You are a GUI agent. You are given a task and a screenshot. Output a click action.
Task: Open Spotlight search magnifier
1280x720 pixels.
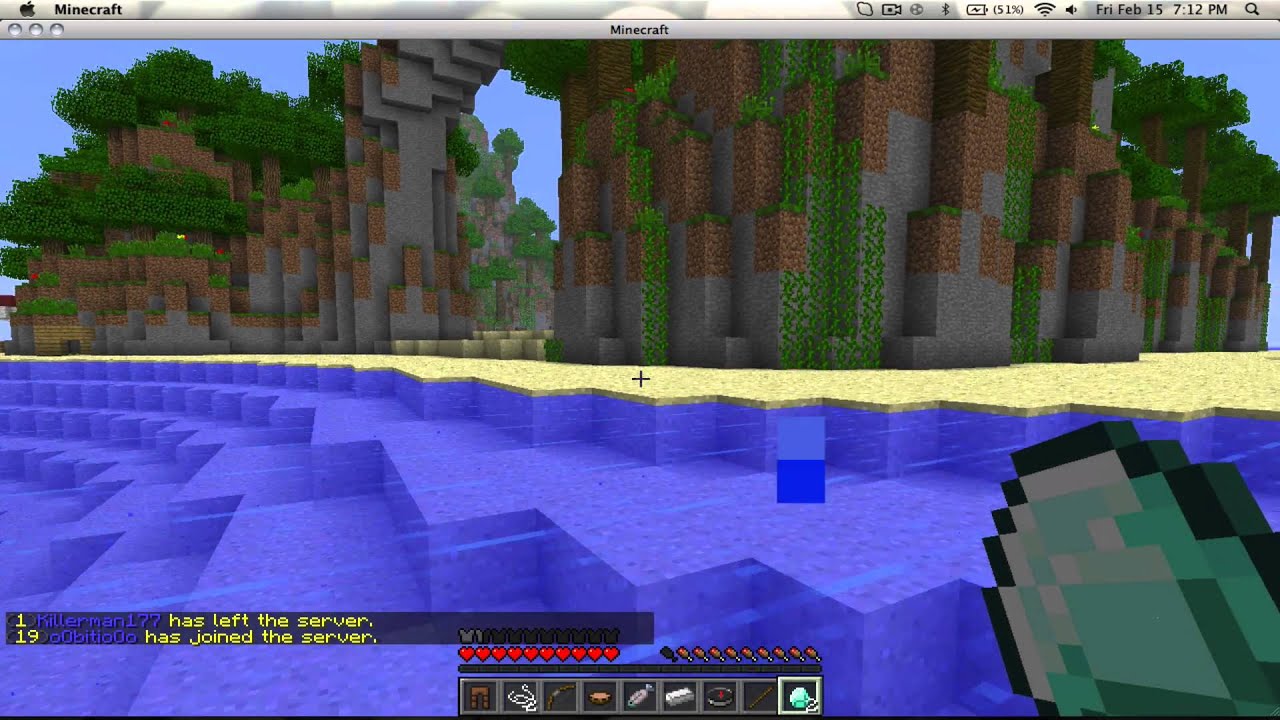[1252, 9]
